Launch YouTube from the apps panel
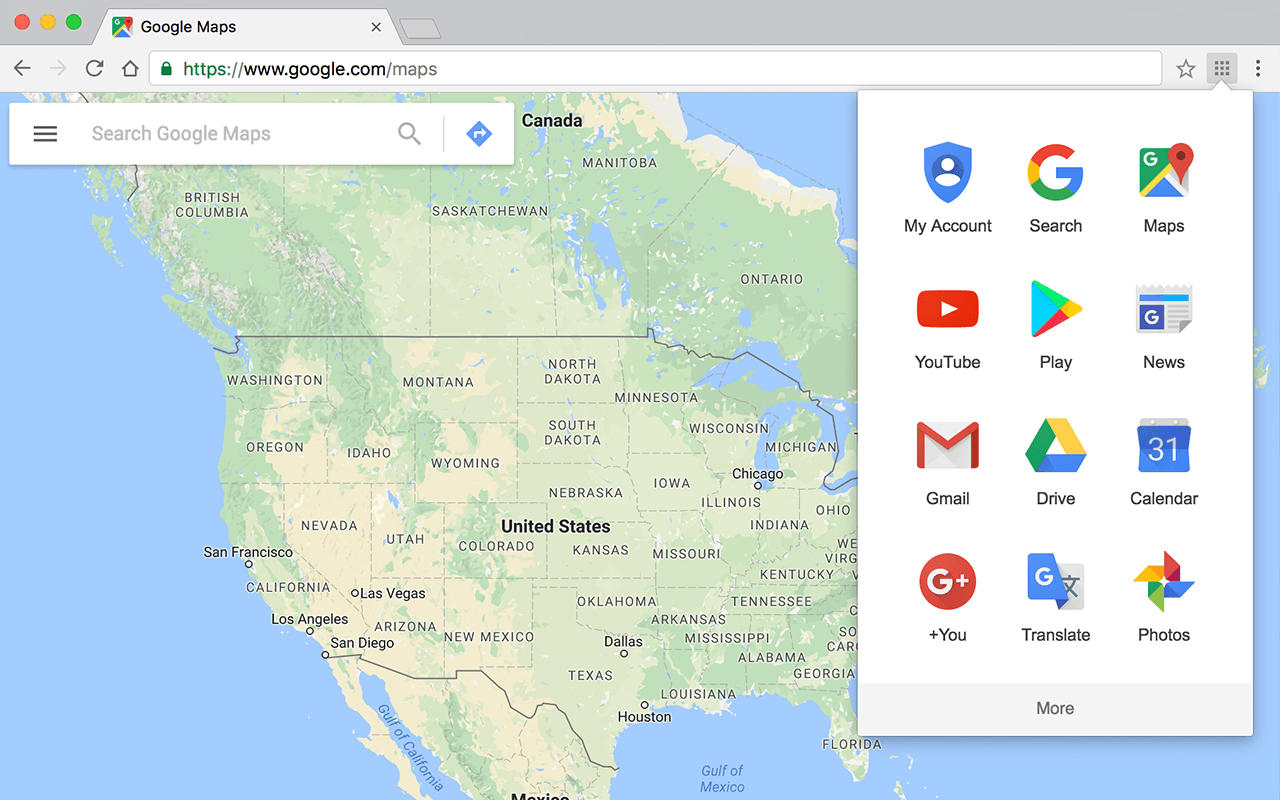 point(948,309)
